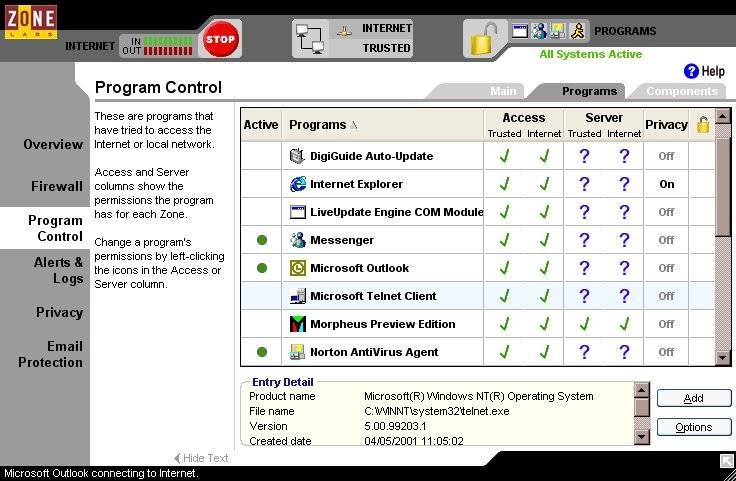Image resolution: width=736 pixels, height=481 pixels.
Task: Toggle DigiGuide Auto-Update Access Internet checkmark
Action: [x=544, y=156]
